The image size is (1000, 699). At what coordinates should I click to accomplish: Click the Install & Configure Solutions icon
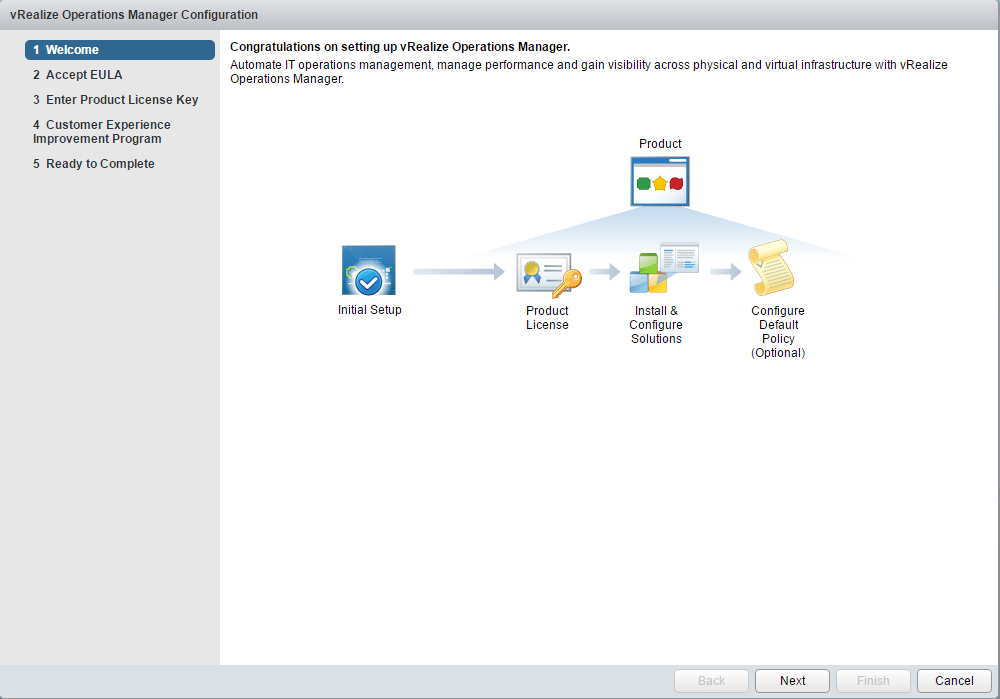point(664,268)
